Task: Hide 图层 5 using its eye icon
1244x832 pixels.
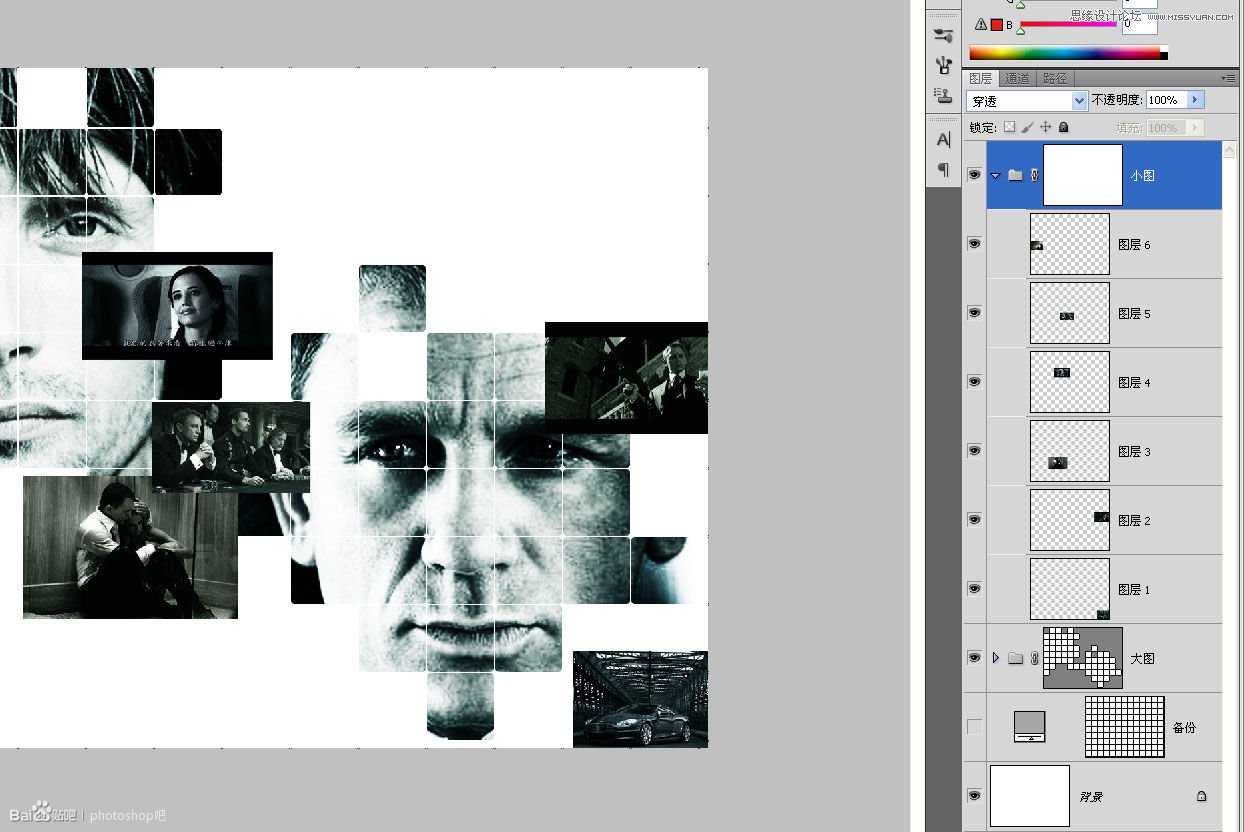Action: pyautogui.click(x=974, y=313)
